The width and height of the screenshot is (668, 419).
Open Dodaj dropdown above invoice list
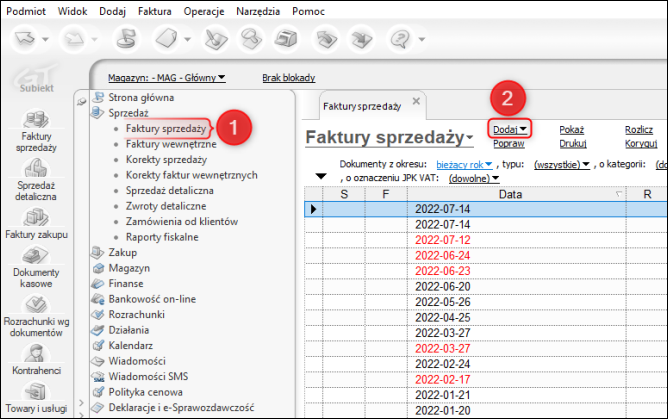click(x=510, y=129)
